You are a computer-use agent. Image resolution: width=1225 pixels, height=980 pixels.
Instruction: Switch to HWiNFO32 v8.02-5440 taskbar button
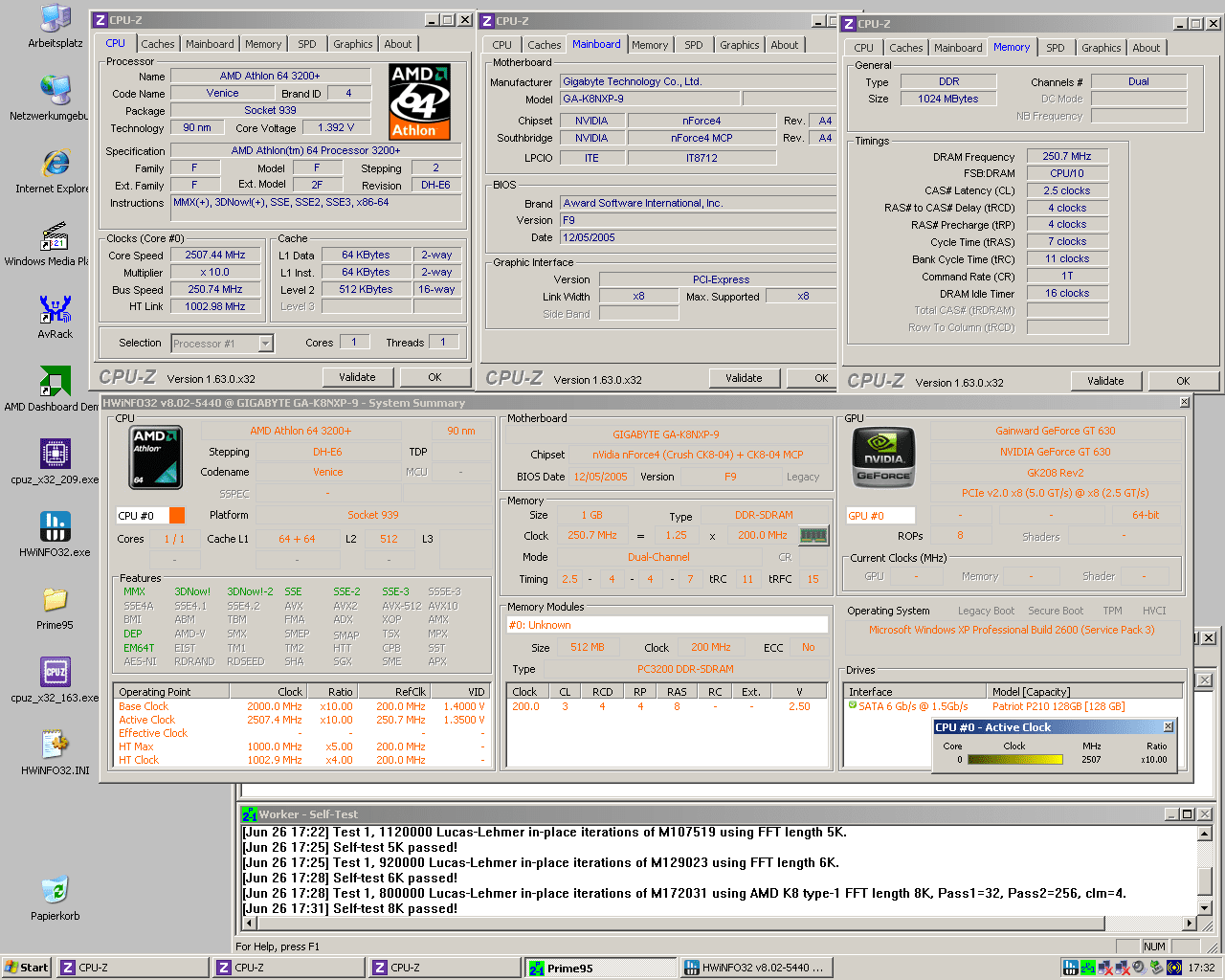[x=758, y=968]
